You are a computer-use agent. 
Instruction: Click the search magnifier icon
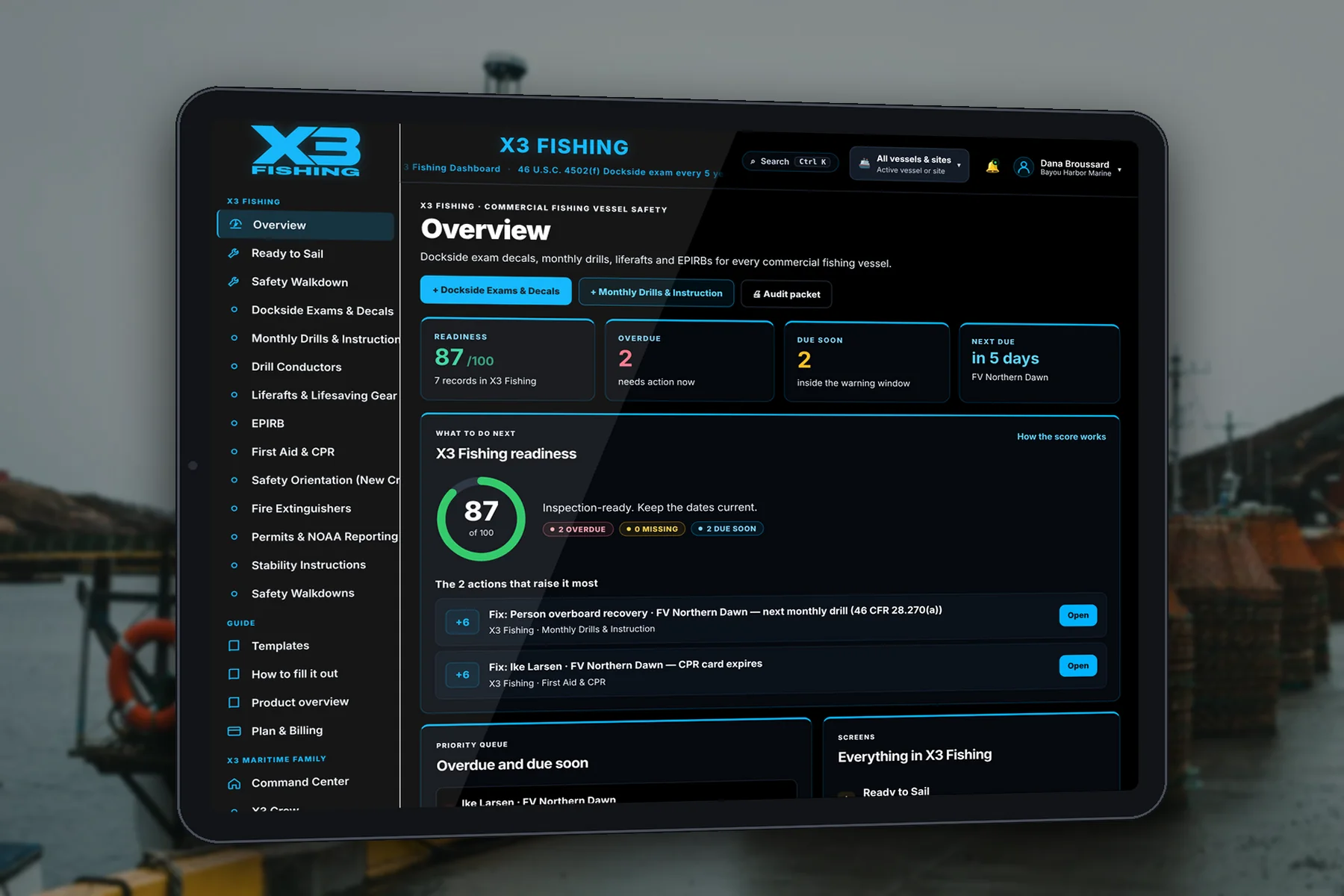click(x=753, y=161)
